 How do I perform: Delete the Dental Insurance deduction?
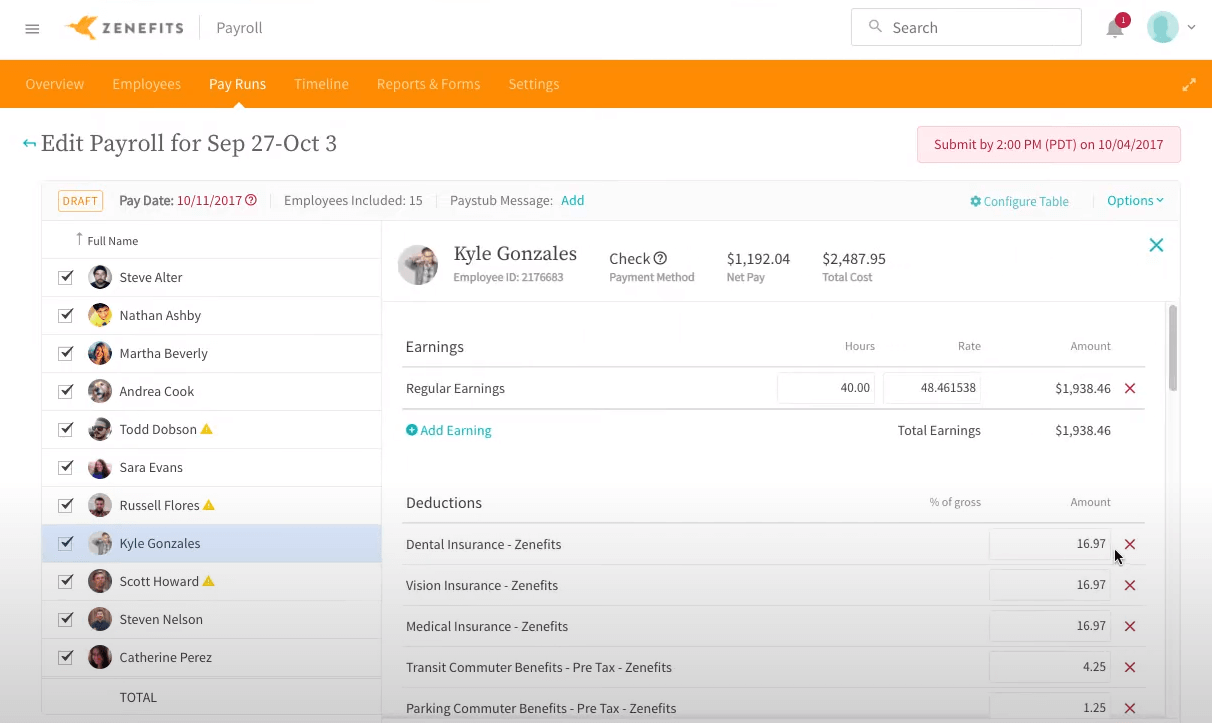click(x=1130, y=544)
